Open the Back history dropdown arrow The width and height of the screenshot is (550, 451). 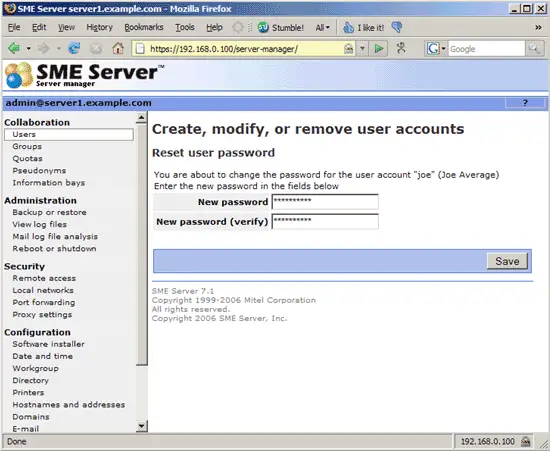point(28,48)
